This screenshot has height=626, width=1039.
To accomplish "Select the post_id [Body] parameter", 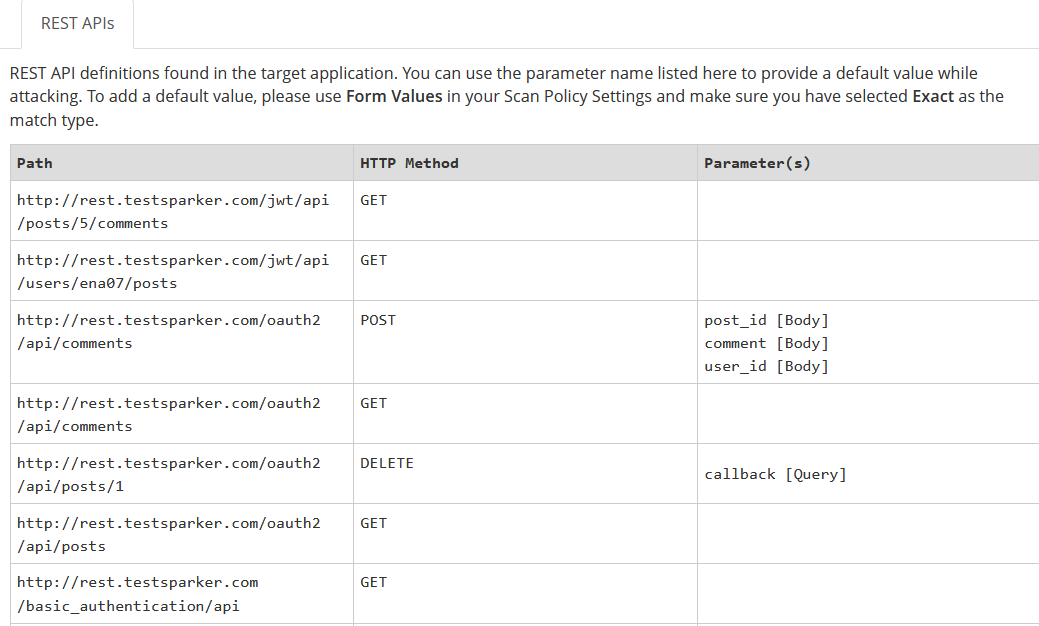I will tap(766, 320).
